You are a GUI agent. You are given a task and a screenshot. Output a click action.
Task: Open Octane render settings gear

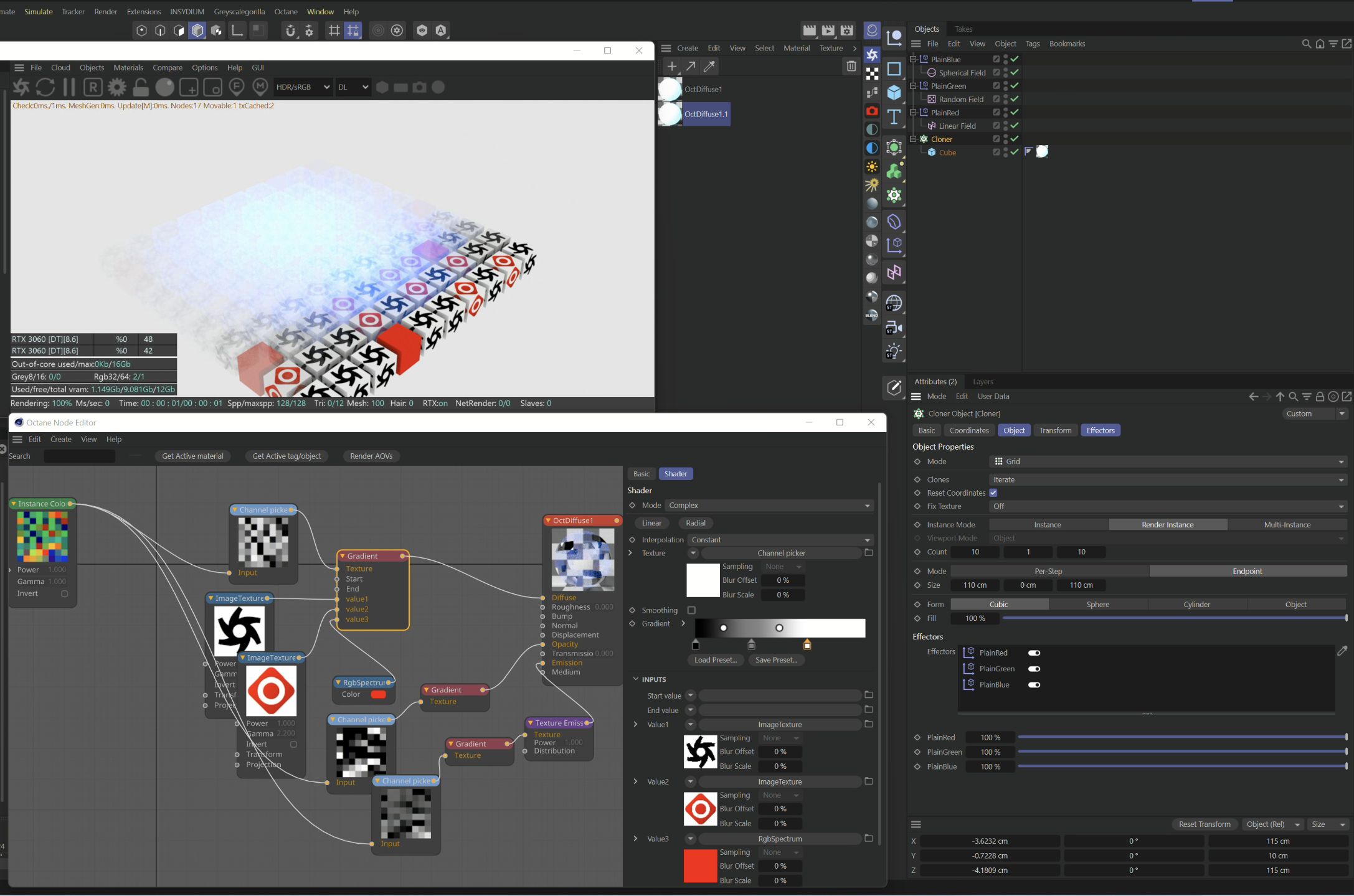(x=116, y=87)
